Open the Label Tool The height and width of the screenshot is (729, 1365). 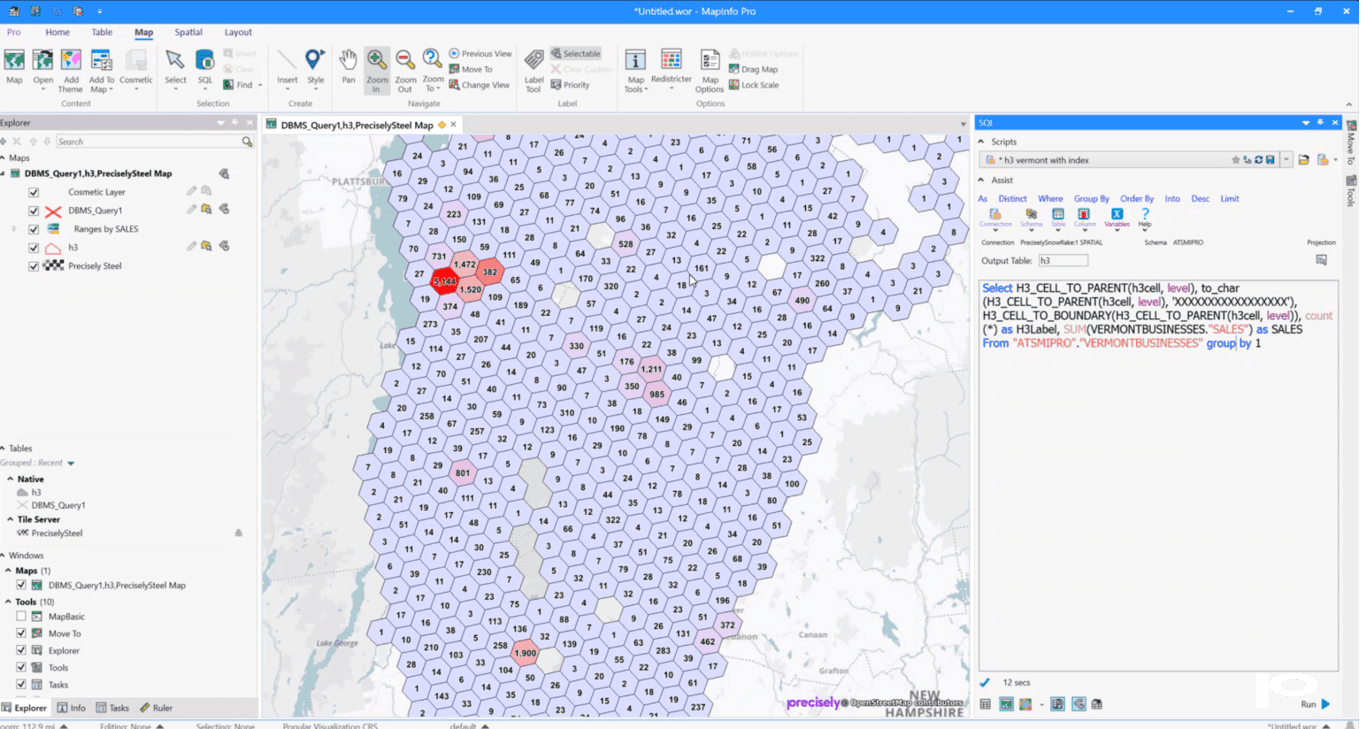click(534, 70)
